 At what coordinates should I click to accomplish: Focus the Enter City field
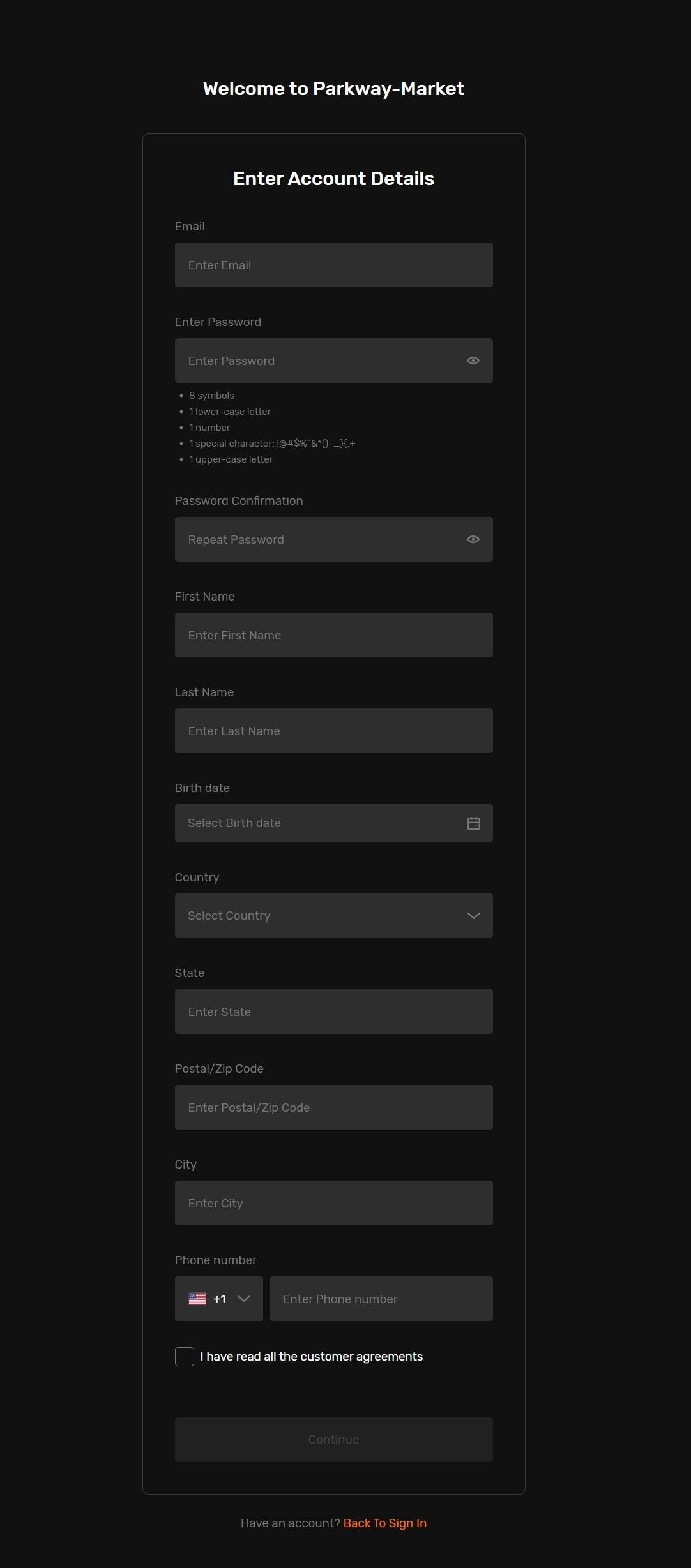point(334,1203)
